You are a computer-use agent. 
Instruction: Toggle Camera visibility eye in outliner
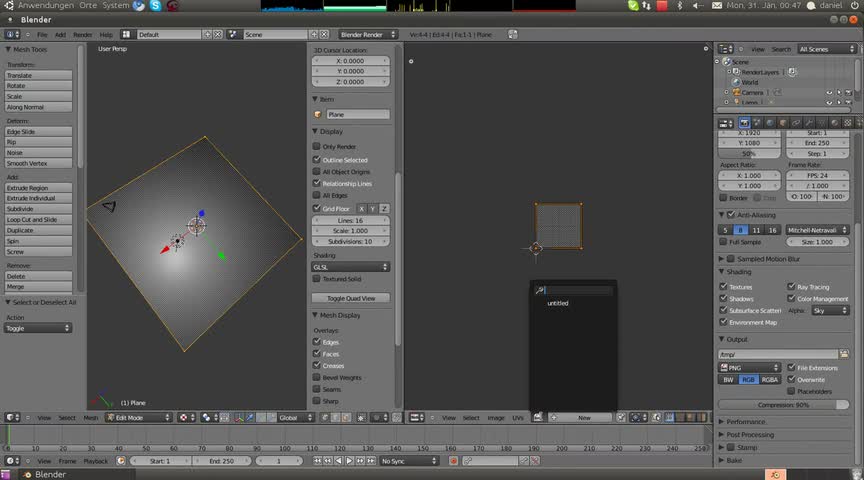point(829,92)
